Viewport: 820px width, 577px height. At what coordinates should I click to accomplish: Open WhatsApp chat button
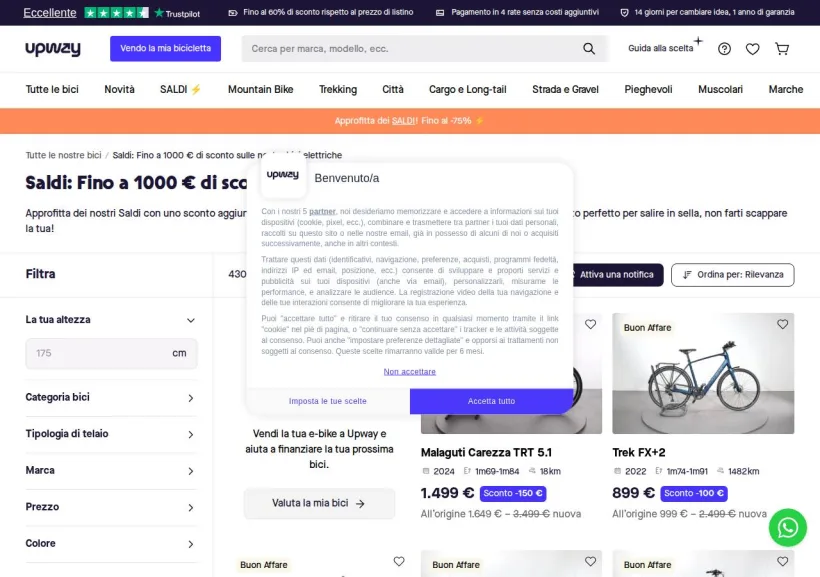788,528
